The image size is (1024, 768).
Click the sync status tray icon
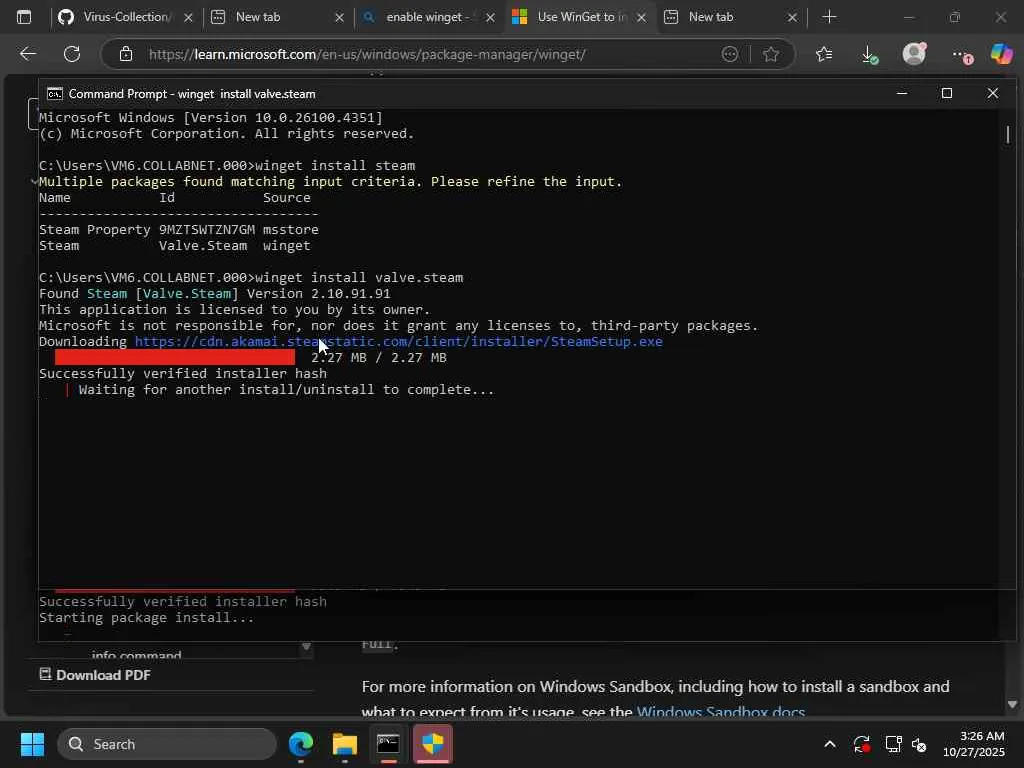(861, 744)
